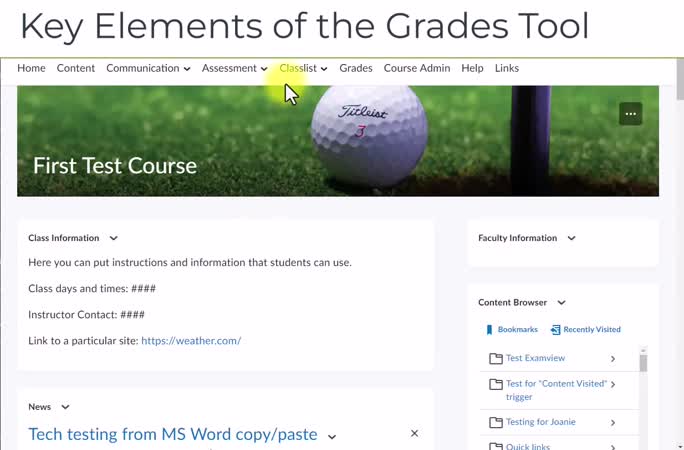Image resolution: width=684 pixels, height=450 pixels.
Task: Open the Tech testing news post
Action: coord(172,434)
